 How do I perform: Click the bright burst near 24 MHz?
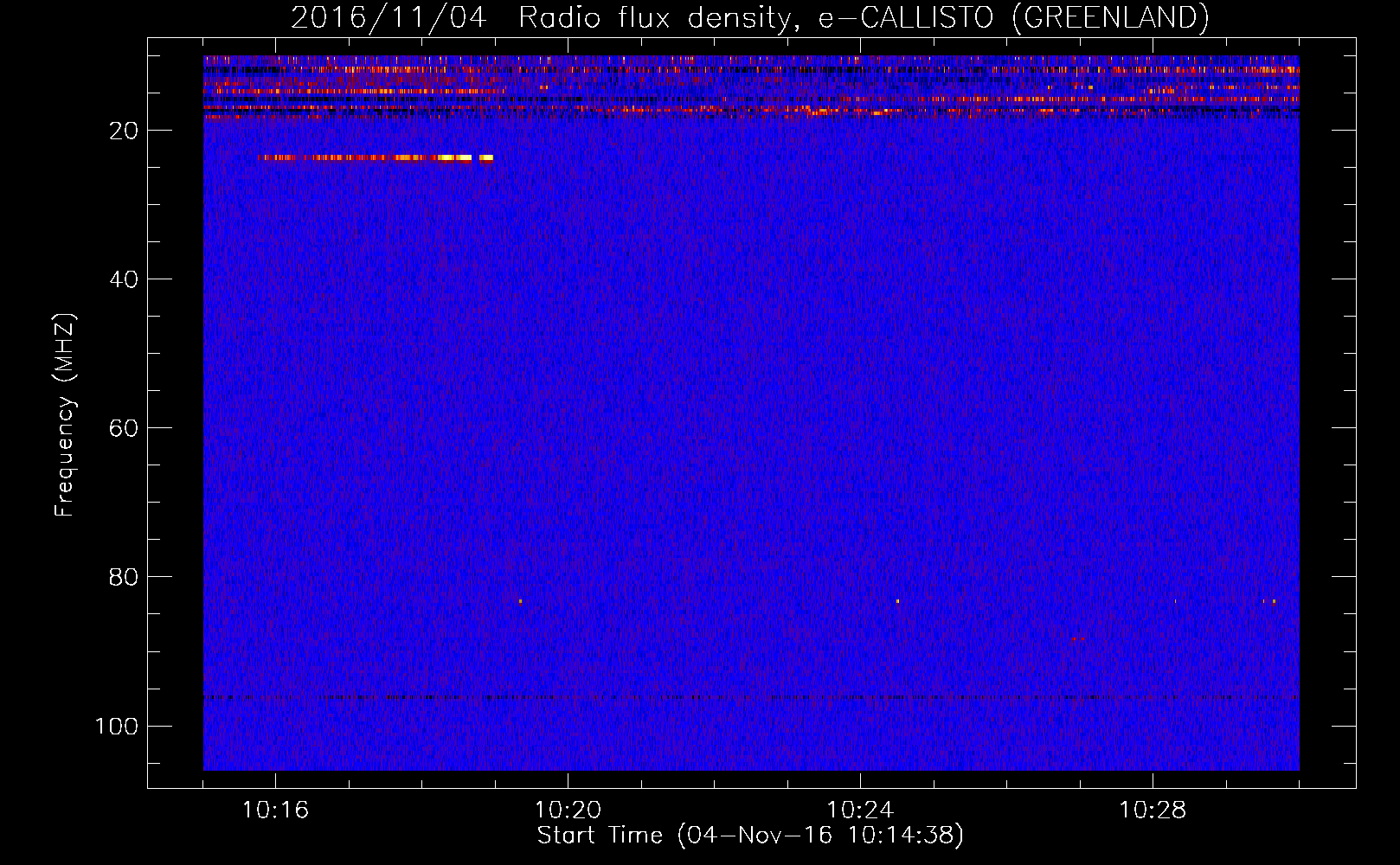coord(375,157)
